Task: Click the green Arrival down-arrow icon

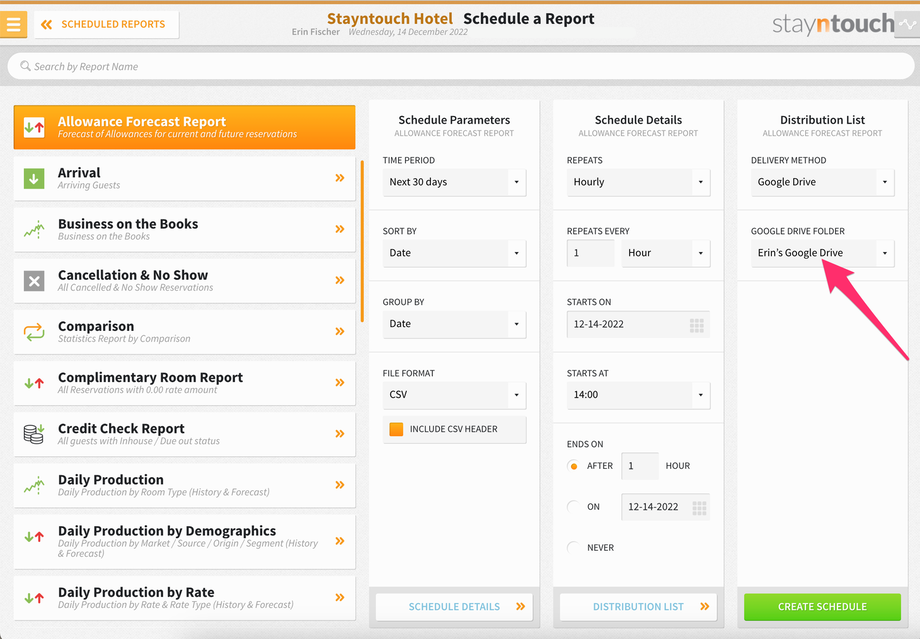Action: pos(34,178)
